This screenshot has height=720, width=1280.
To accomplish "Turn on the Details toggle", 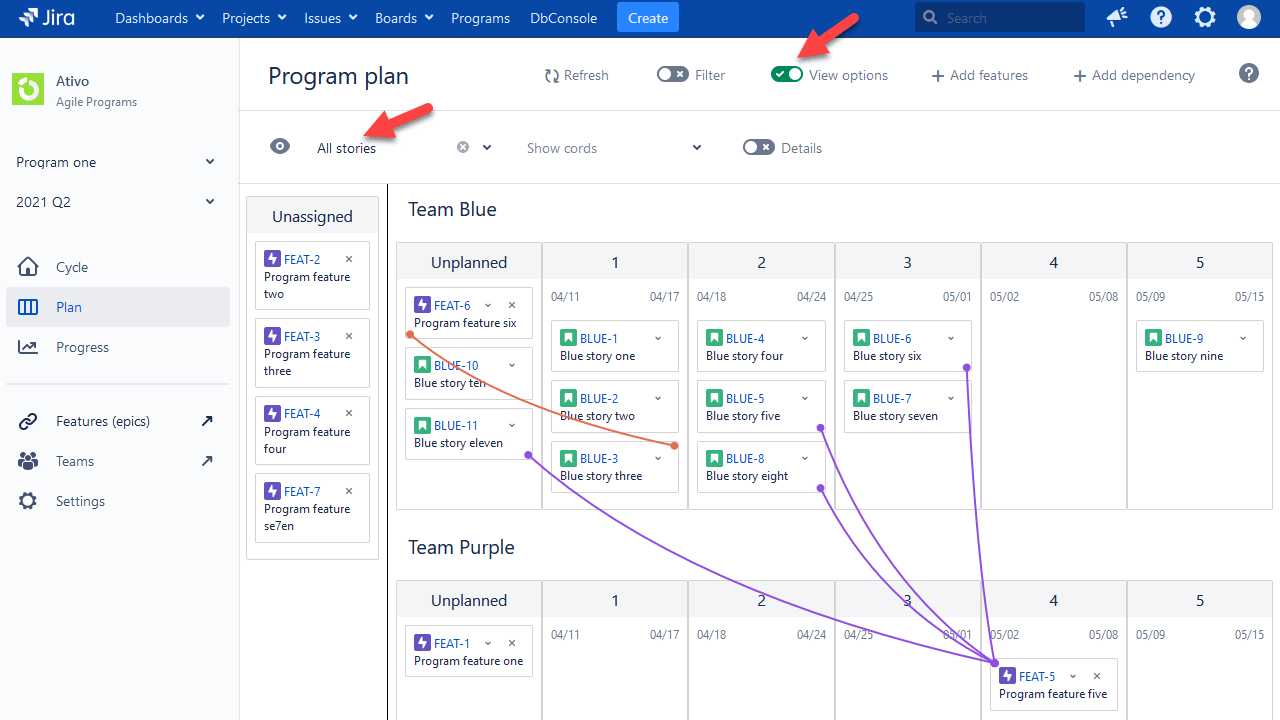I will point(758,147).
